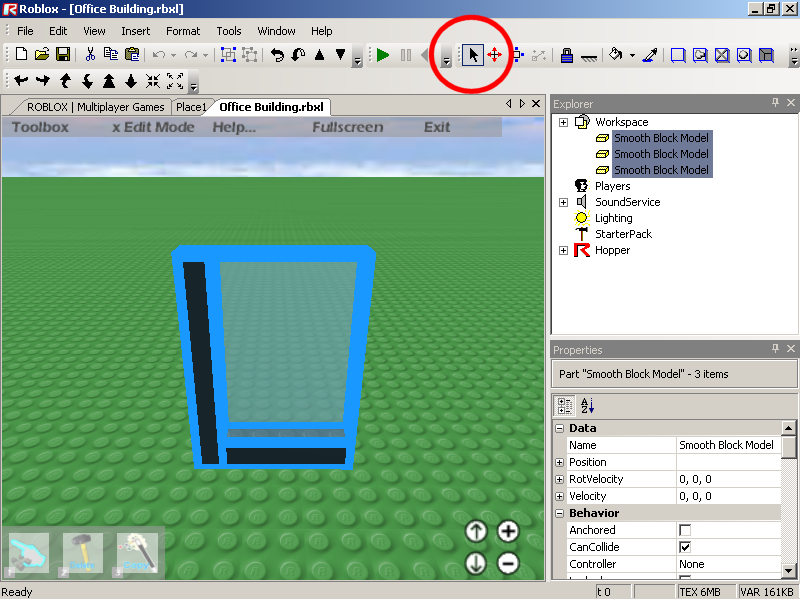Click the zoom in plus camera button
The width and height of the screenshot is (800, 600).
point(508,532)
